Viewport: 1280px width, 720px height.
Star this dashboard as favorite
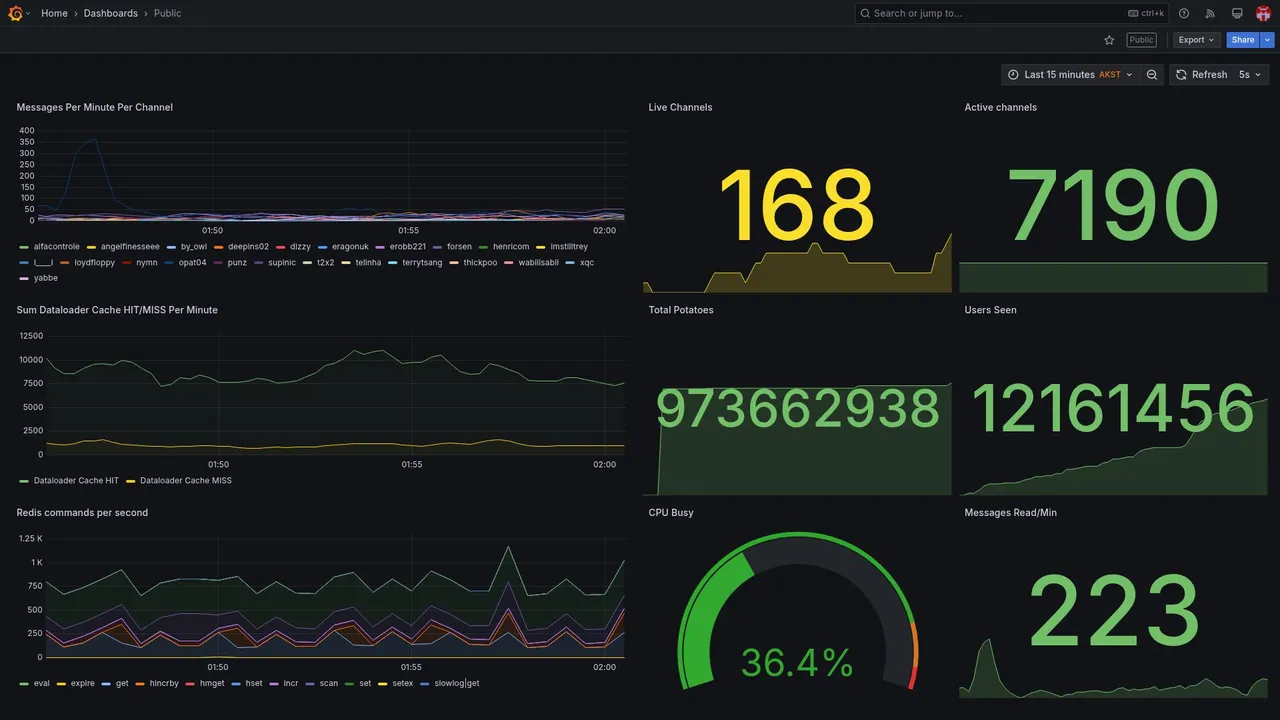(x=1109, y=40)
